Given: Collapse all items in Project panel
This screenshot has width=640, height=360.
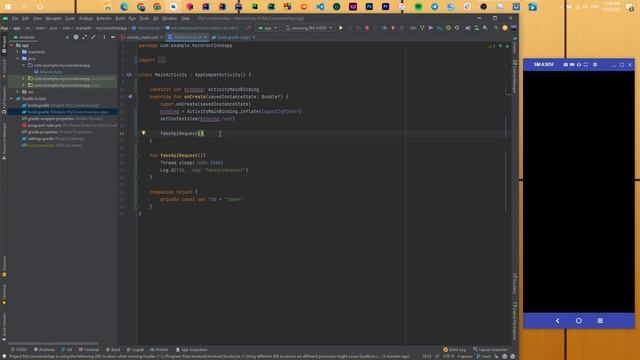Looking at the screenshot, I should 93,37.
